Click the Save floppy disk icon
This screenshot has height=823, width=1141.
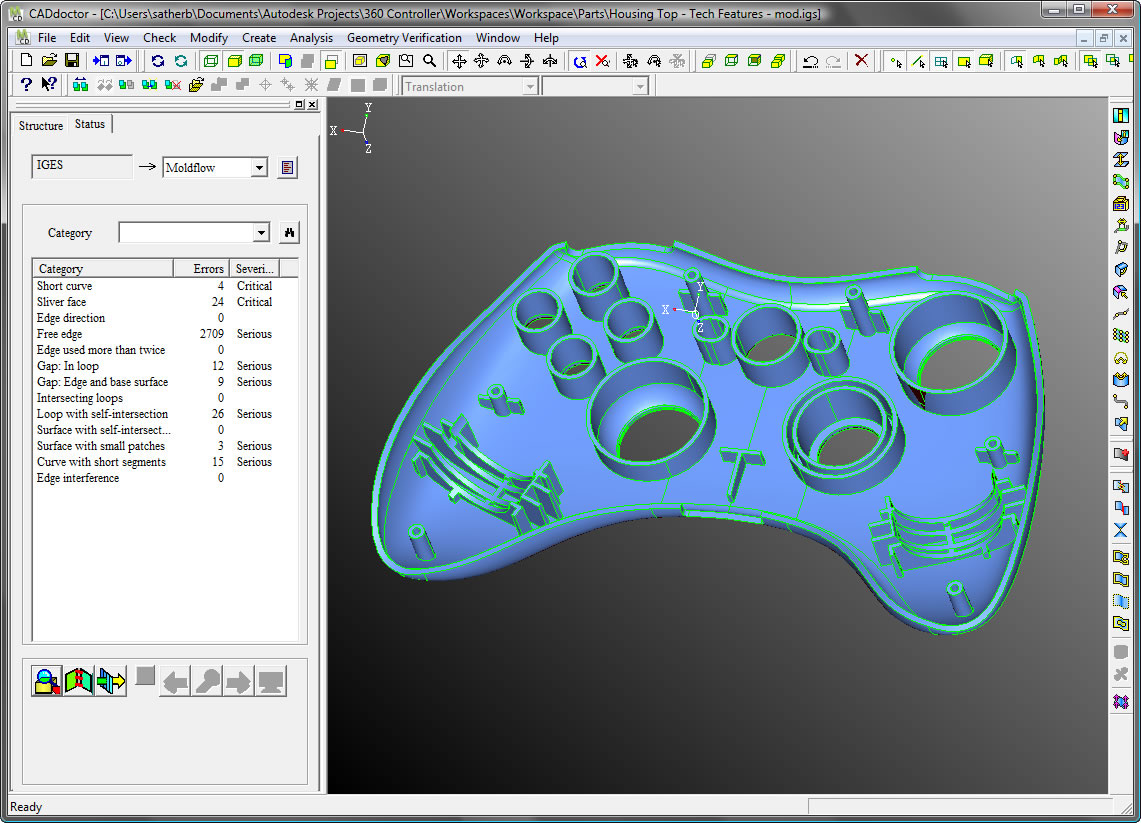click(72, 61)
